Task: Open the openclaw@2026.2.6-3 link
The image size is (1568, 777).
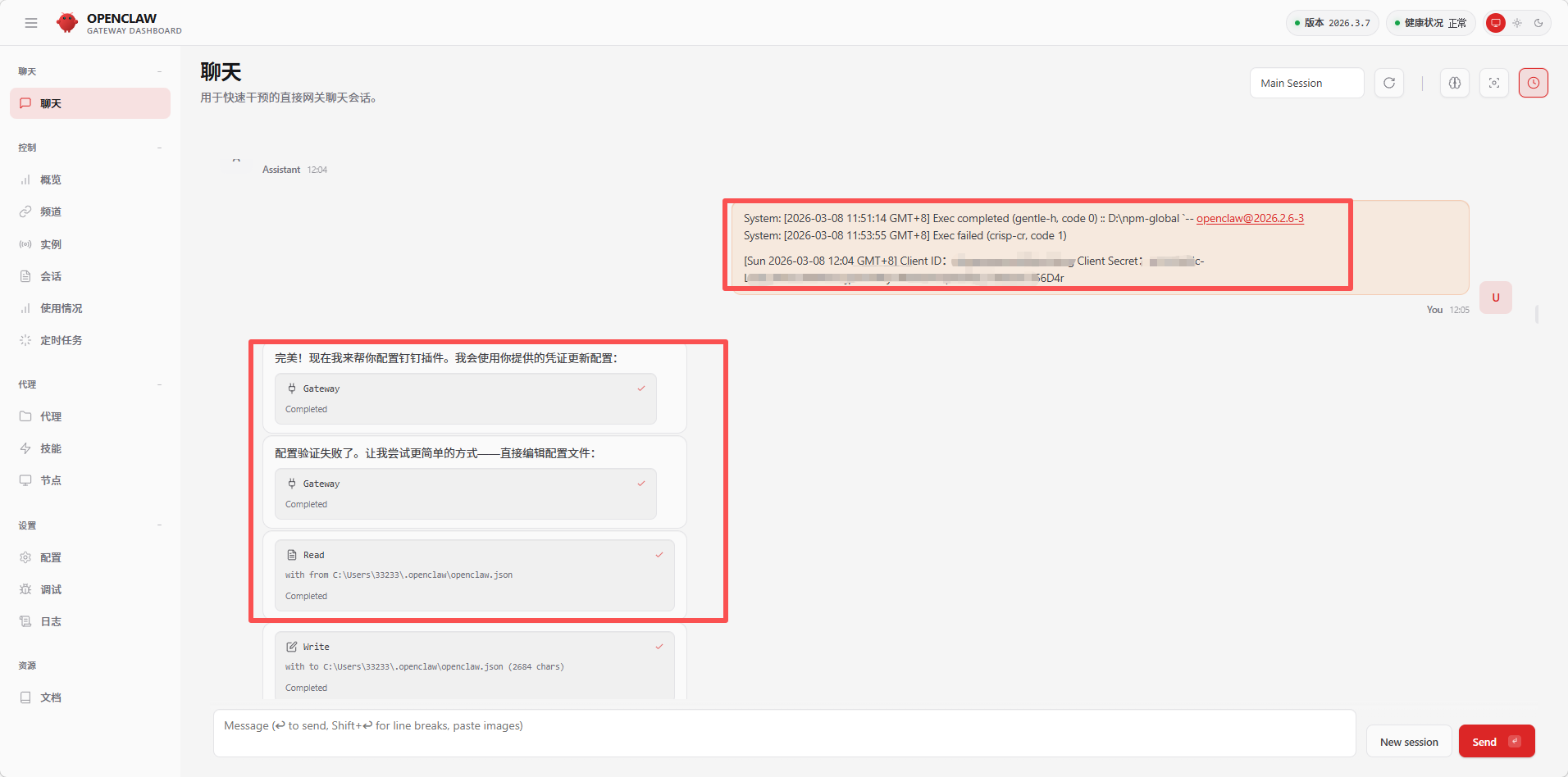Action: pyautogui.click(x=1250, y=218)
